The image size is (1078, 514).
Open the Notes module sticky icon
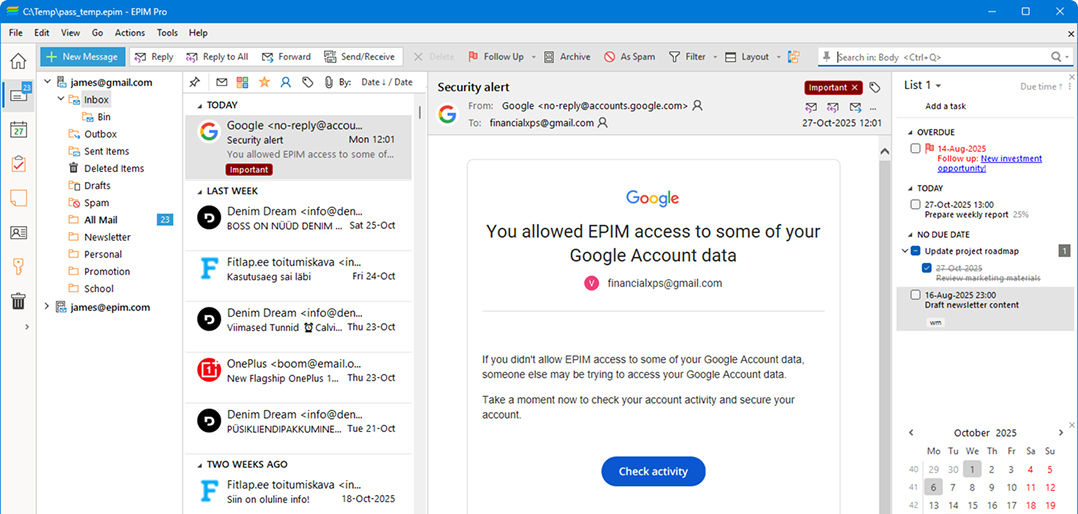[x=18, y=198]
